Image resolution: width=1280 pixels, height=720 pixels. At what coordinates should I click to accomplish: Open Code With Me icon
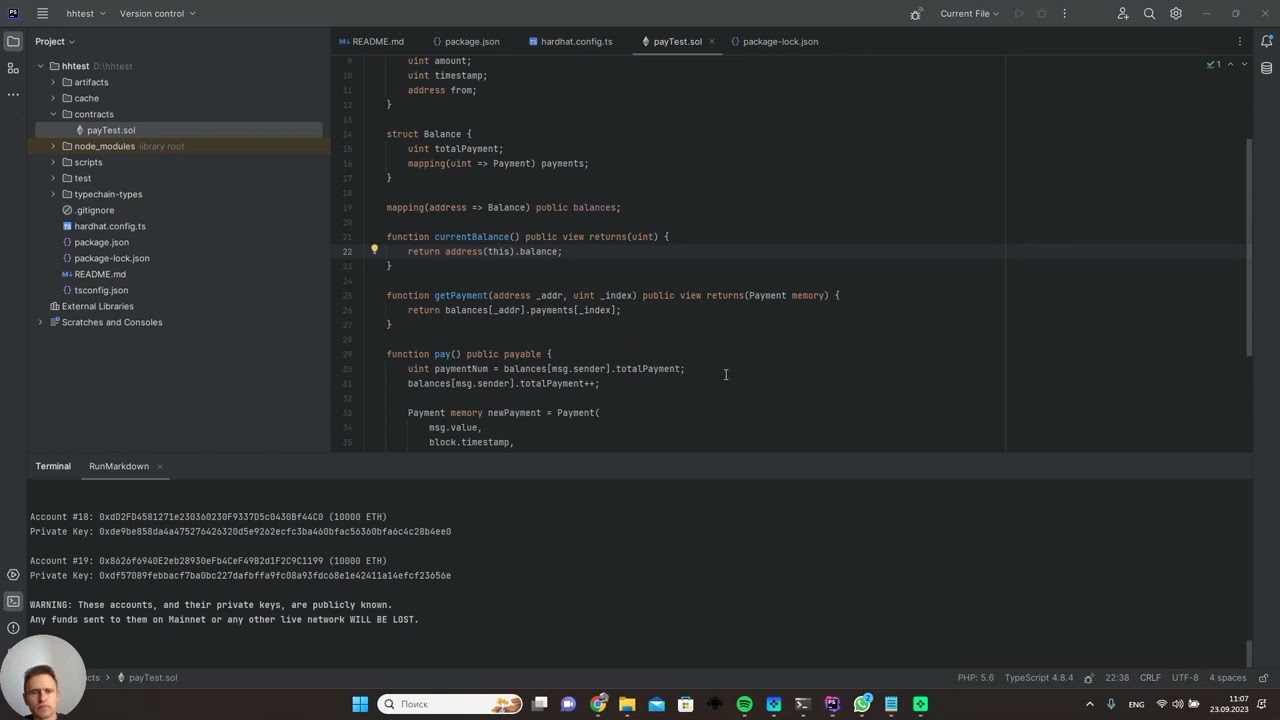(1123, 13)
